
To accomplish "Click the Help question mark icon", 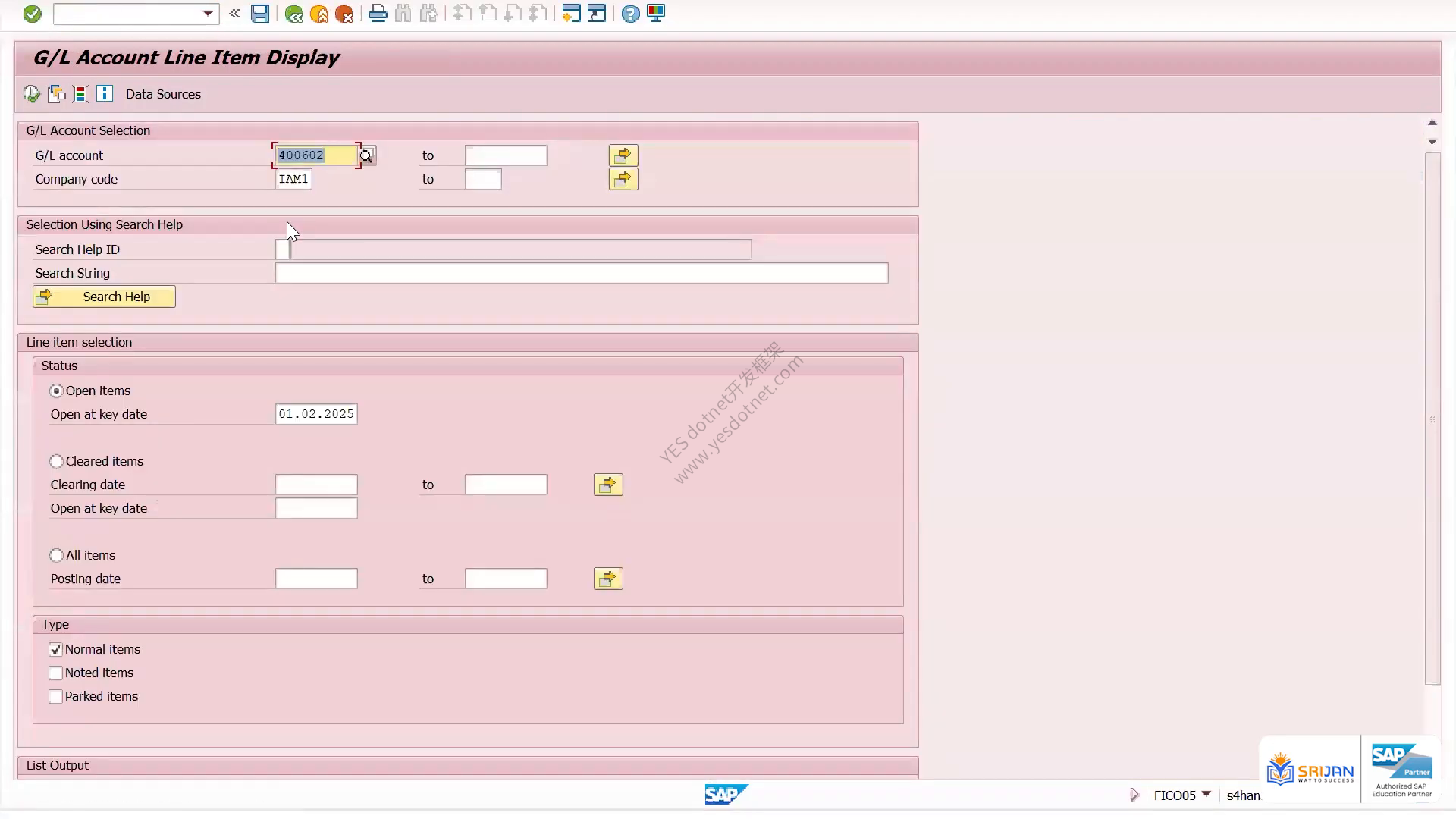I will tap(630, 14).
